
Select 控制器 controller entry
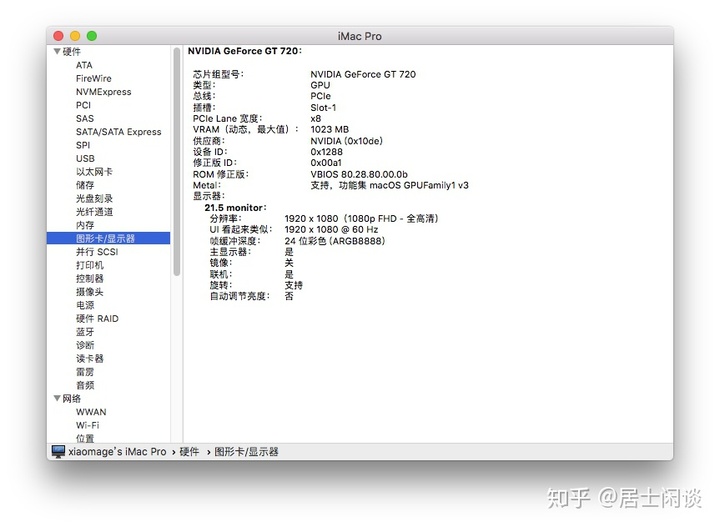tap(90, 278)
